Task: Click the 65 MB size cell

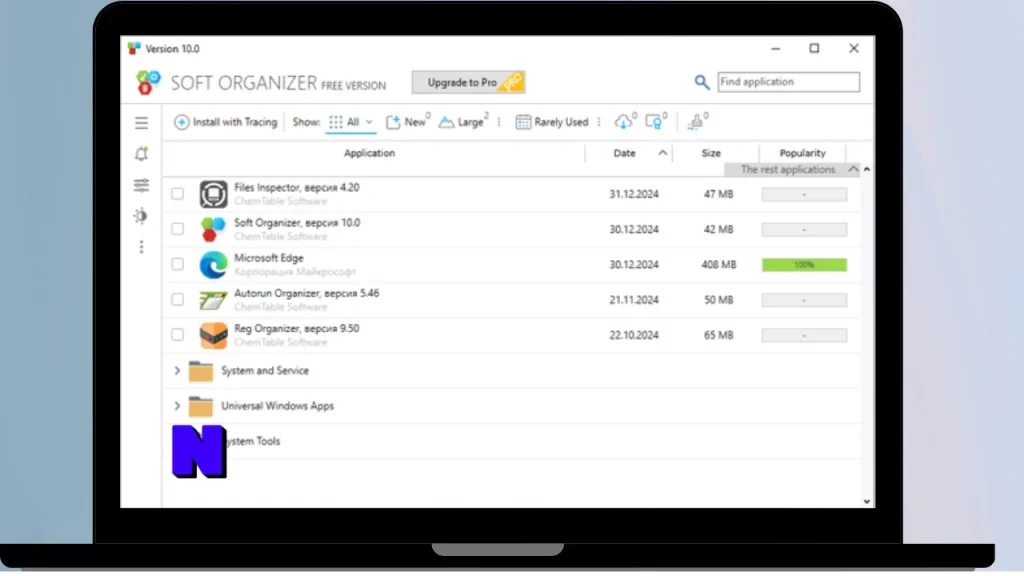Action: click(718, 335)
